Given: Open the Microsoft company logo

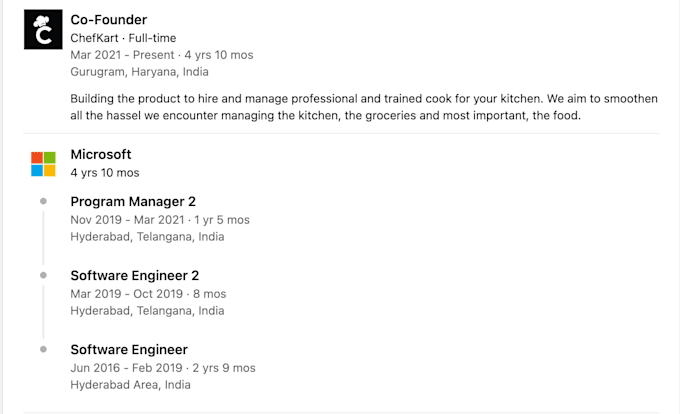Looking at the screenshot, I should coord(43,164).
